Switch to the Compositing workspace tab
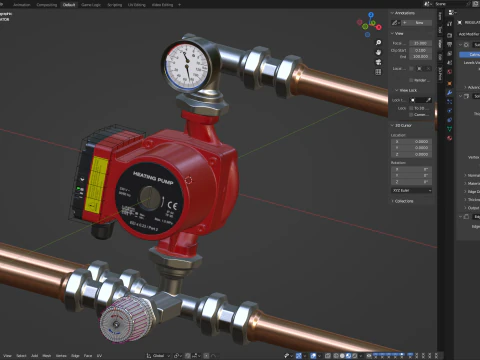Image resolution: width=480 pixels, height=360 pixels. point(47,5)
